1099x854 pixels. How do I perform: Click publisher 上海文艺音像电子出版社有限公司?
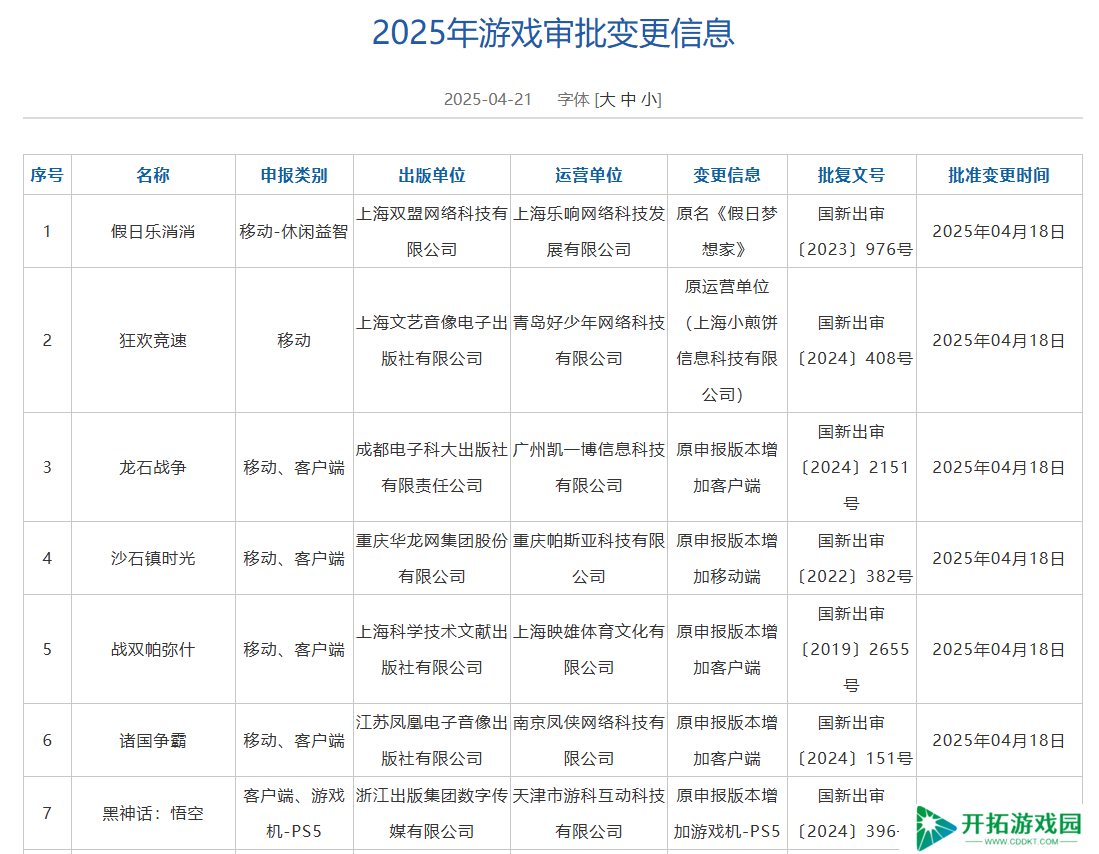(432, 340)
